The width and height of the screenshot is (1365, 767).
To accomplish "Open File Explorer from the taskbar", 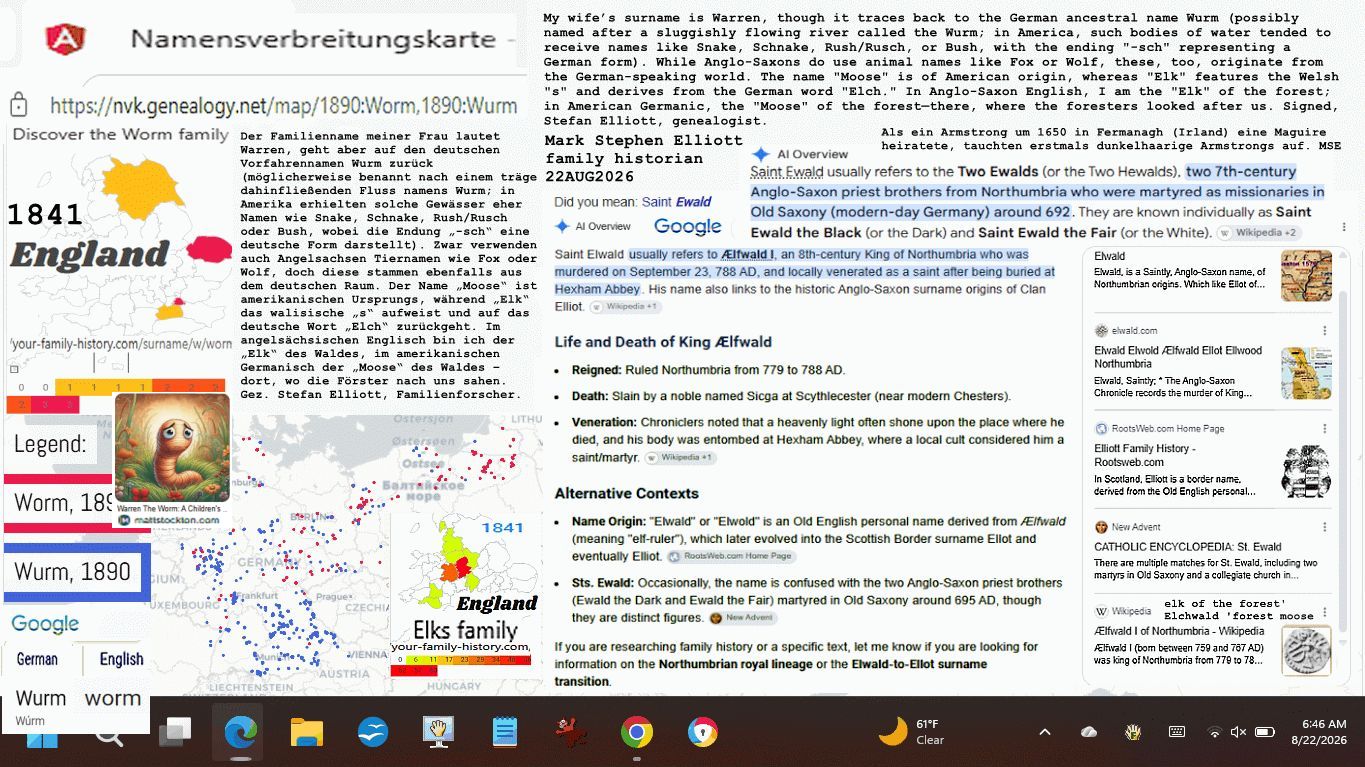I will (x=307, y=733).
